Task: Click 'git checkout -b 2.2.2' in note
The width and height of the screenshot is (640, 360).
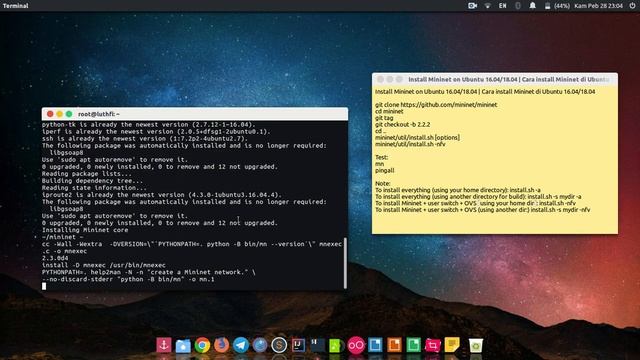Action: point(402,124)
